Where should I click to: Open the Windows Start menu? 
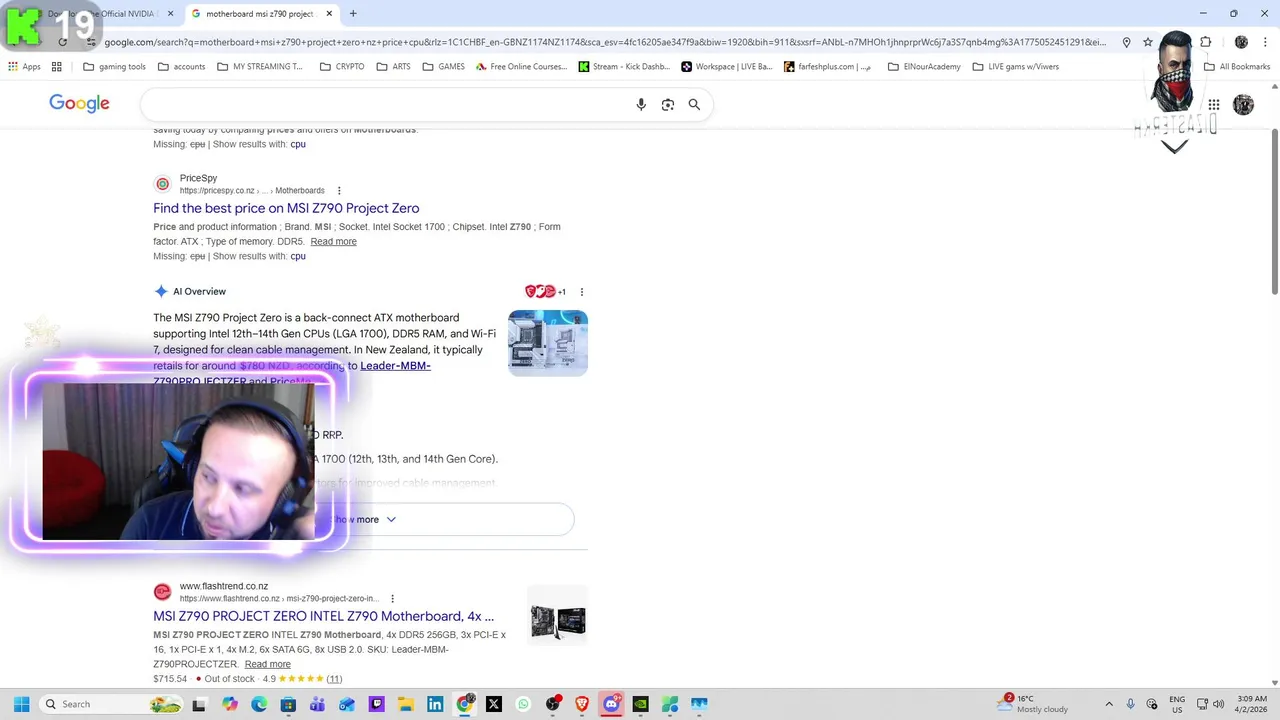click(x=21, y=704)
